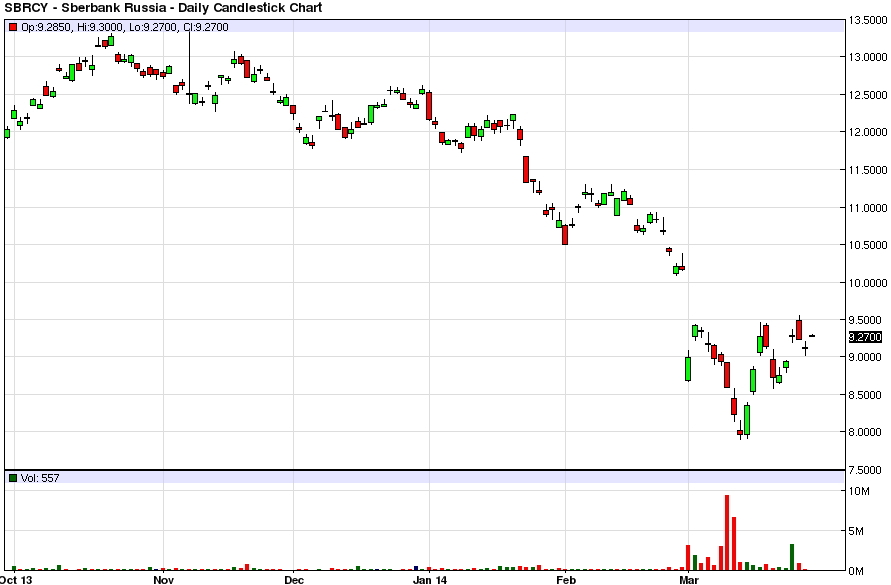Click the 0M volume axis label
The image size is (891, 585).
pos(856,571)
